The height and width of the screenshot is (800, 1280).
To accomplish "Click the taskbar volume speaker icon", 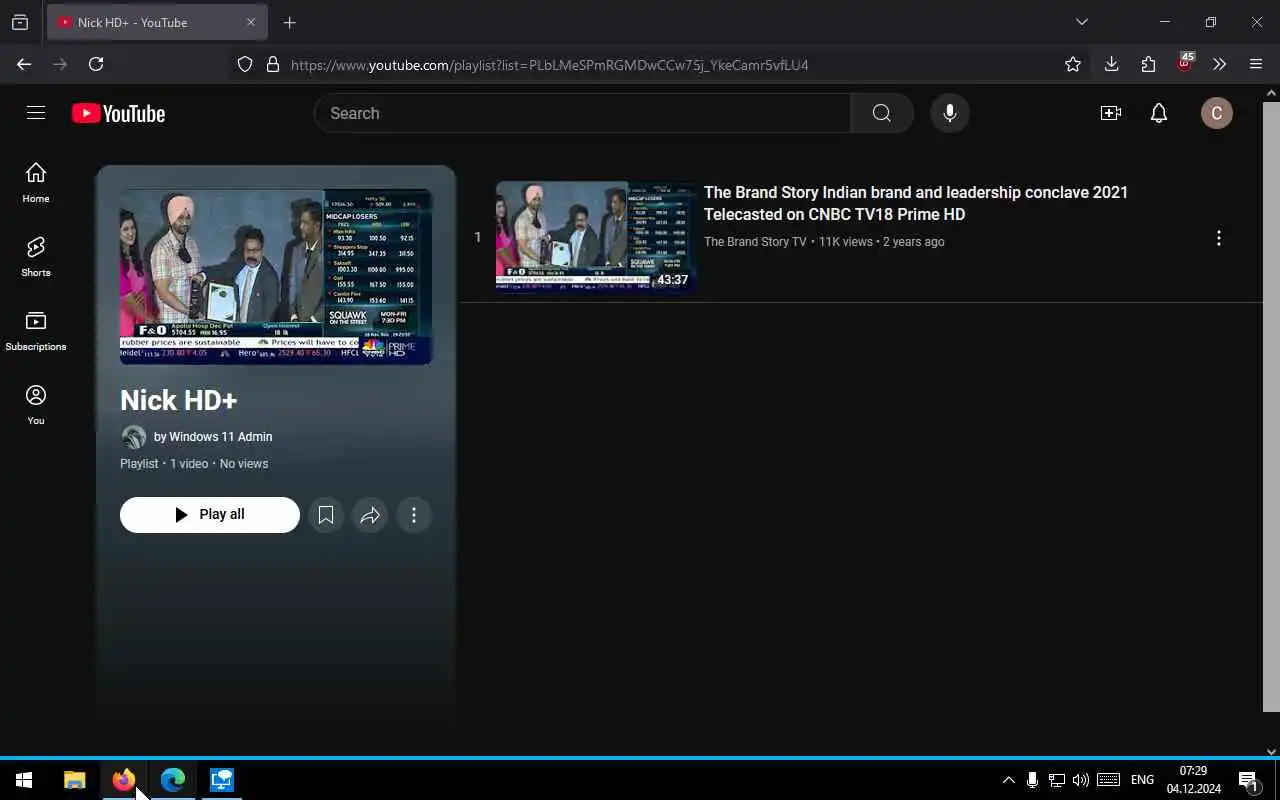I will [1081, 780].
